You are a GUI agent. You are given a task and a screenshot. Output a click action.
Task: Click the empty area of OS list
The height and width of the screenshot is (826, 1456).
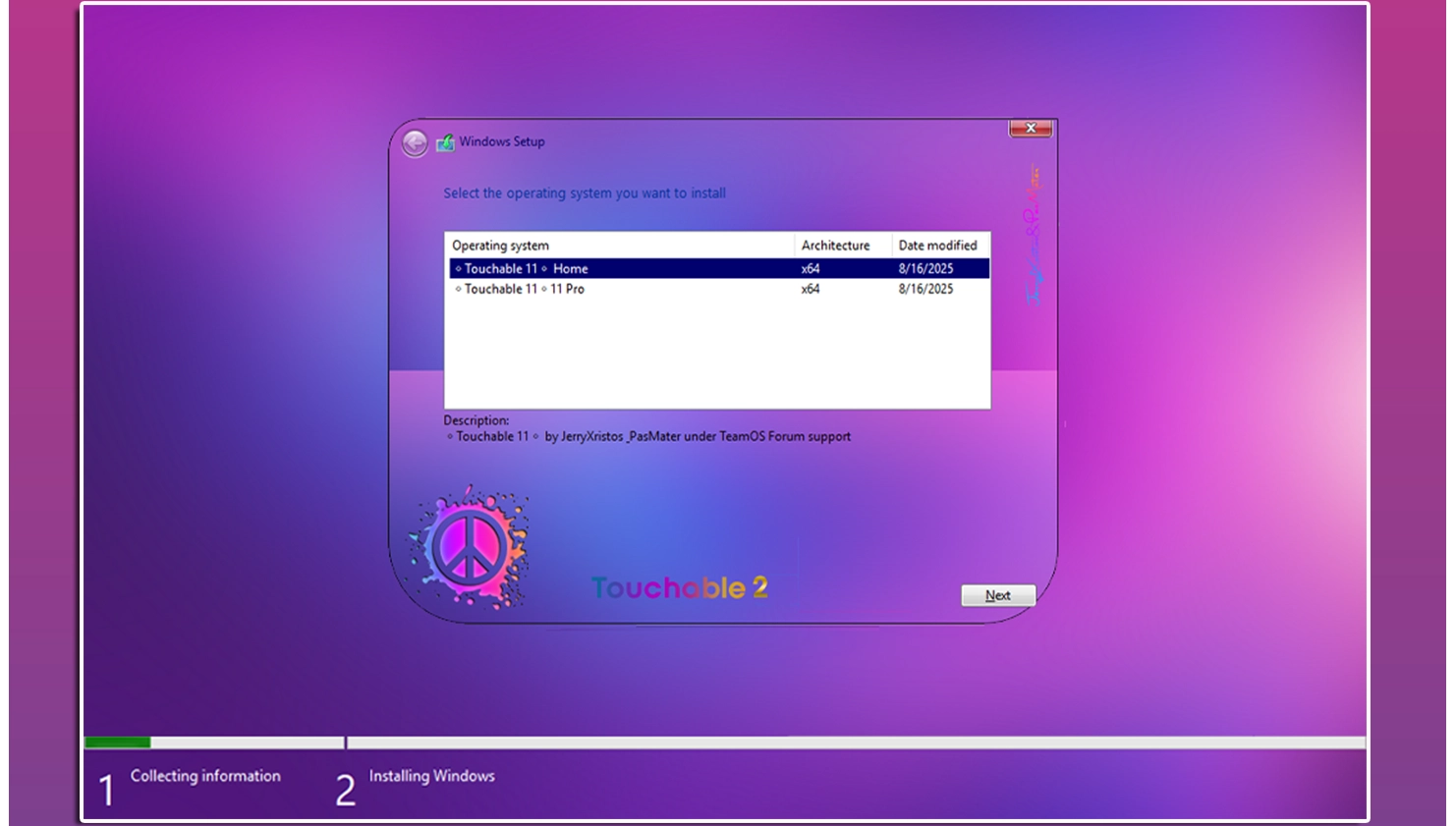tap(717, 354)
